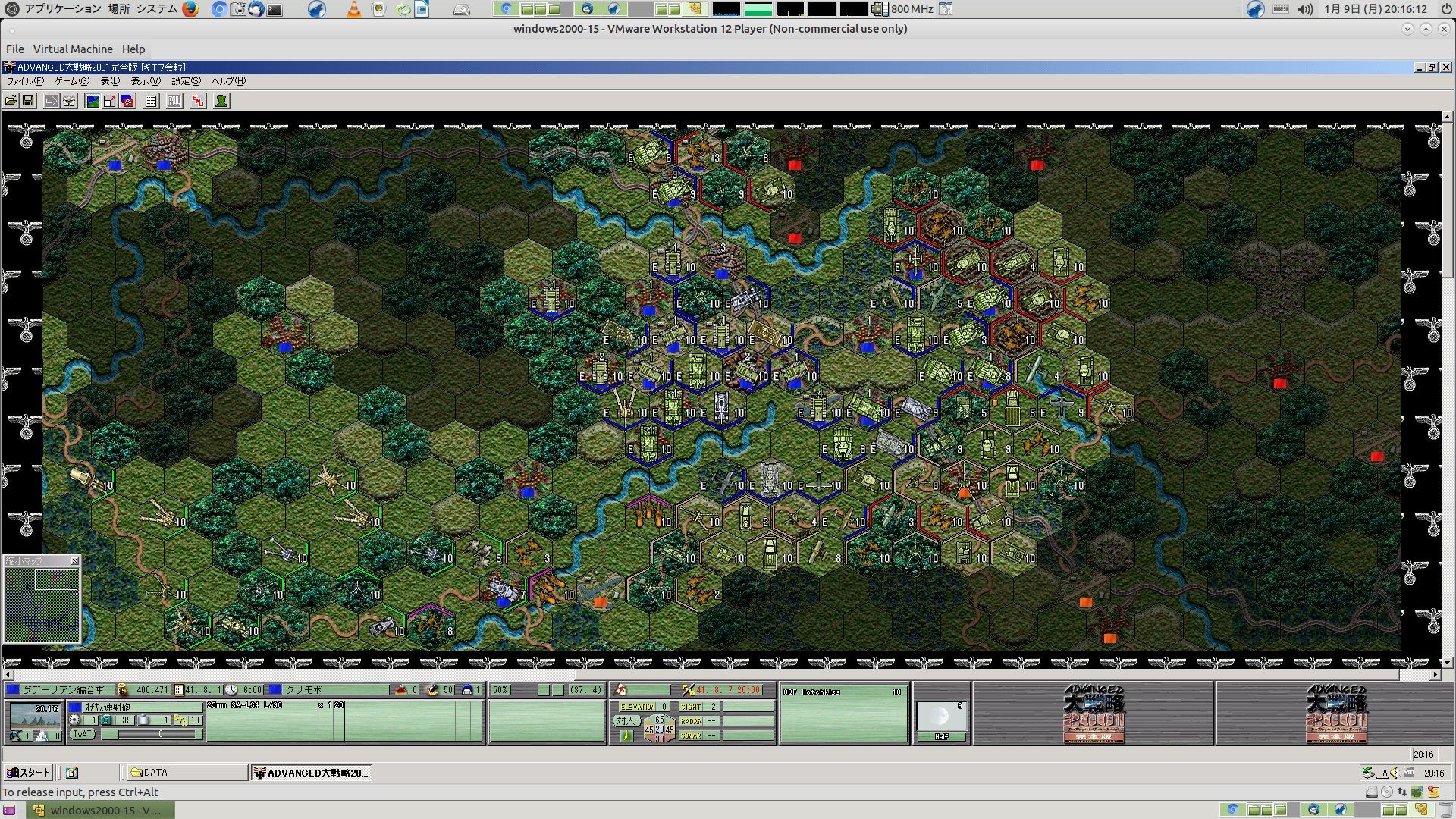Toggle the map view toolbar icon

click(93, 101)
